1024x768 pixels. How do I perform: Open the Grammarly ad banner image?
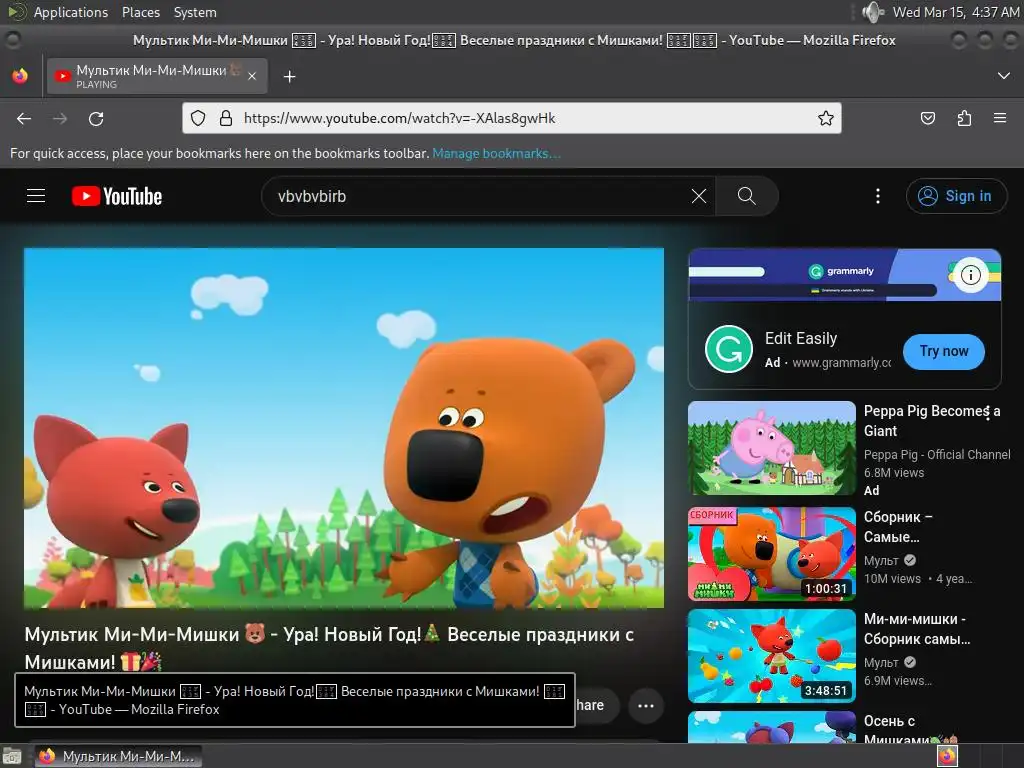click(x=844, y=275)
